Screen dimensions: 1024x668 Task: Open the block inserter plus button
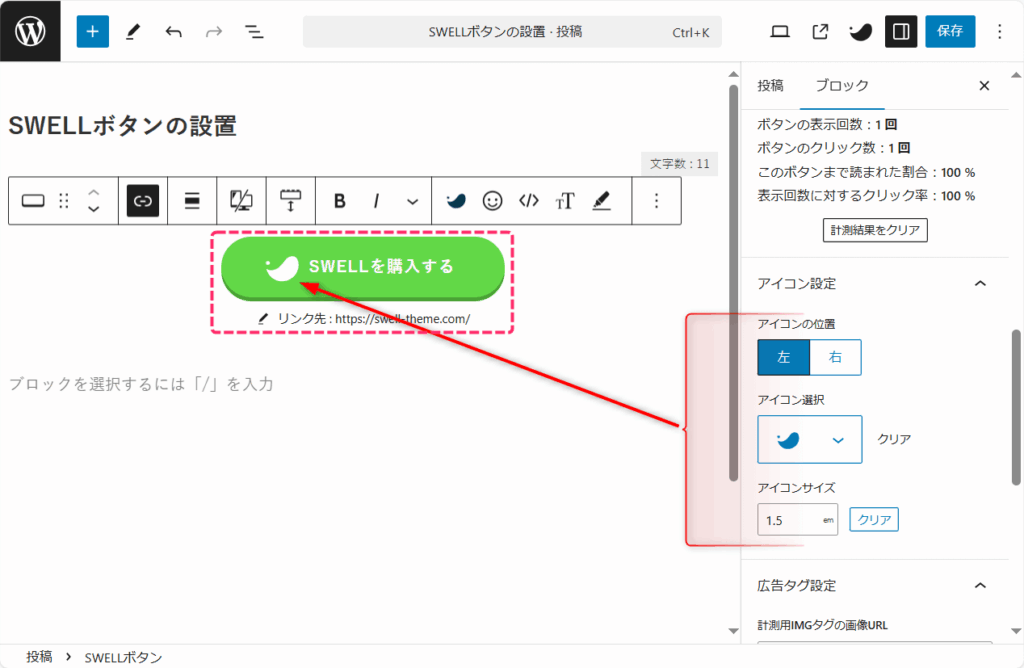click(x=92, y=31)
